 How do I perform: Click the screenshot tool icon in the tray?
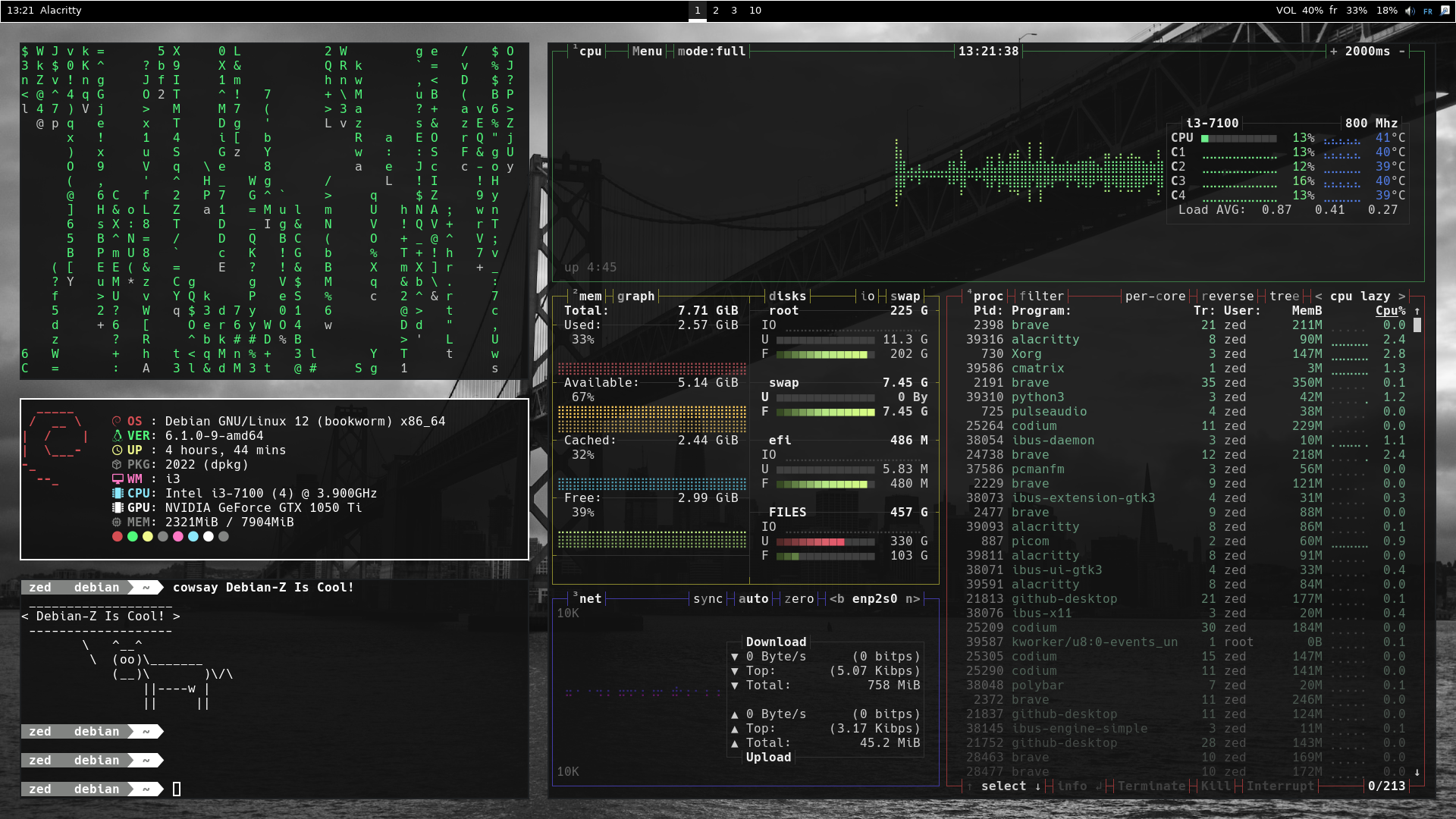click(x=1445, y=11)
